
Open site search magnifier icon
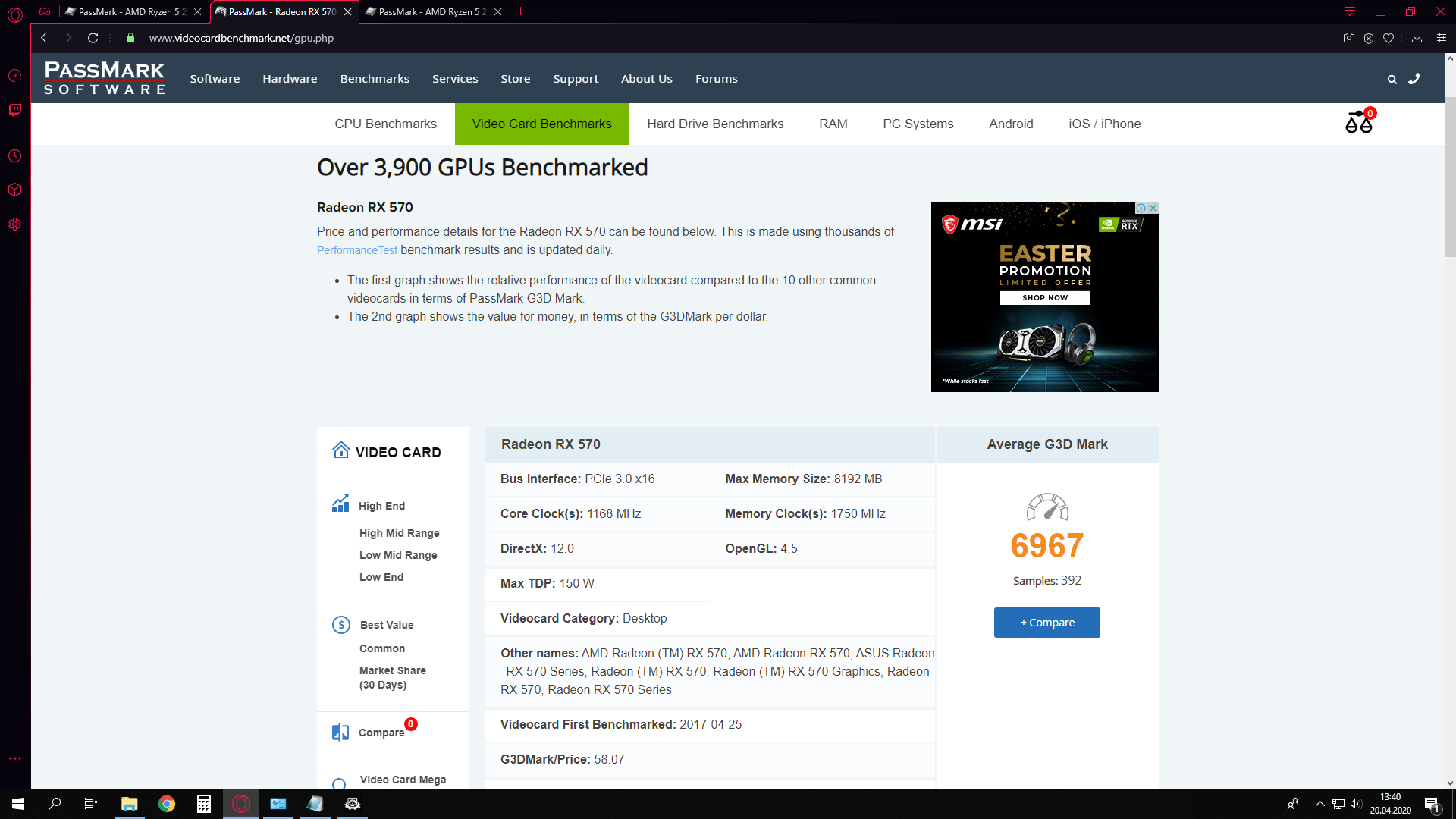(x=1392, y=79)
